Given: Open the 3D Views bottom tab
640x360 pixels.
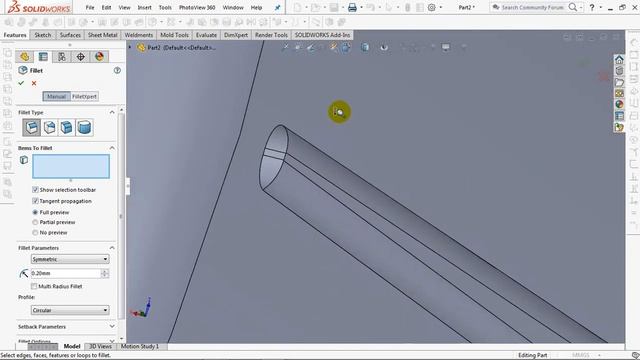Looking at the screenshot, I should coord(100,346).
